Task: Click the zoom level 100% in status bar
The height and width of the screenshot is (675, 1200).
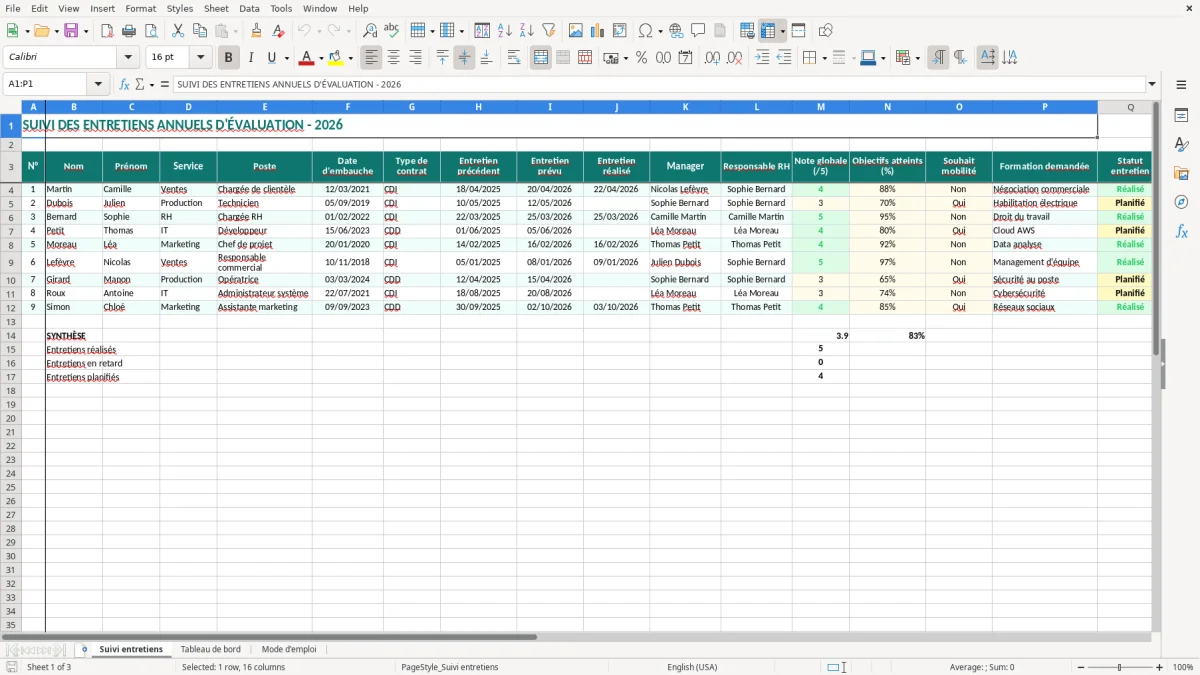Action: click(x=1183, y=667)
